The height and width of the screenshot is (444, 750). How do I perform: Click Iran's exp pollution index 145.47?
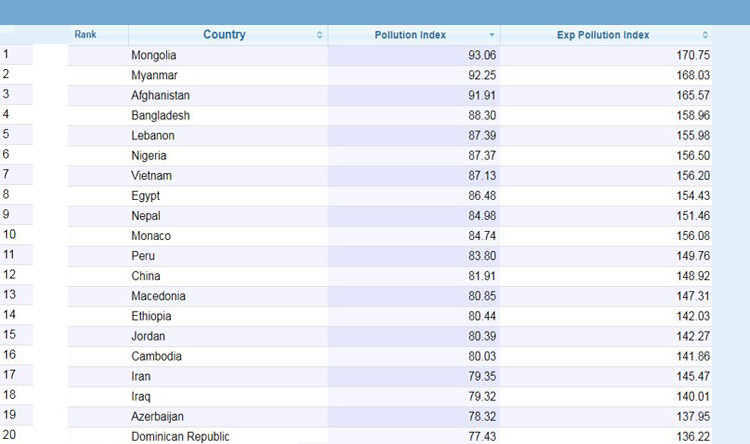(x=693, y=377)
